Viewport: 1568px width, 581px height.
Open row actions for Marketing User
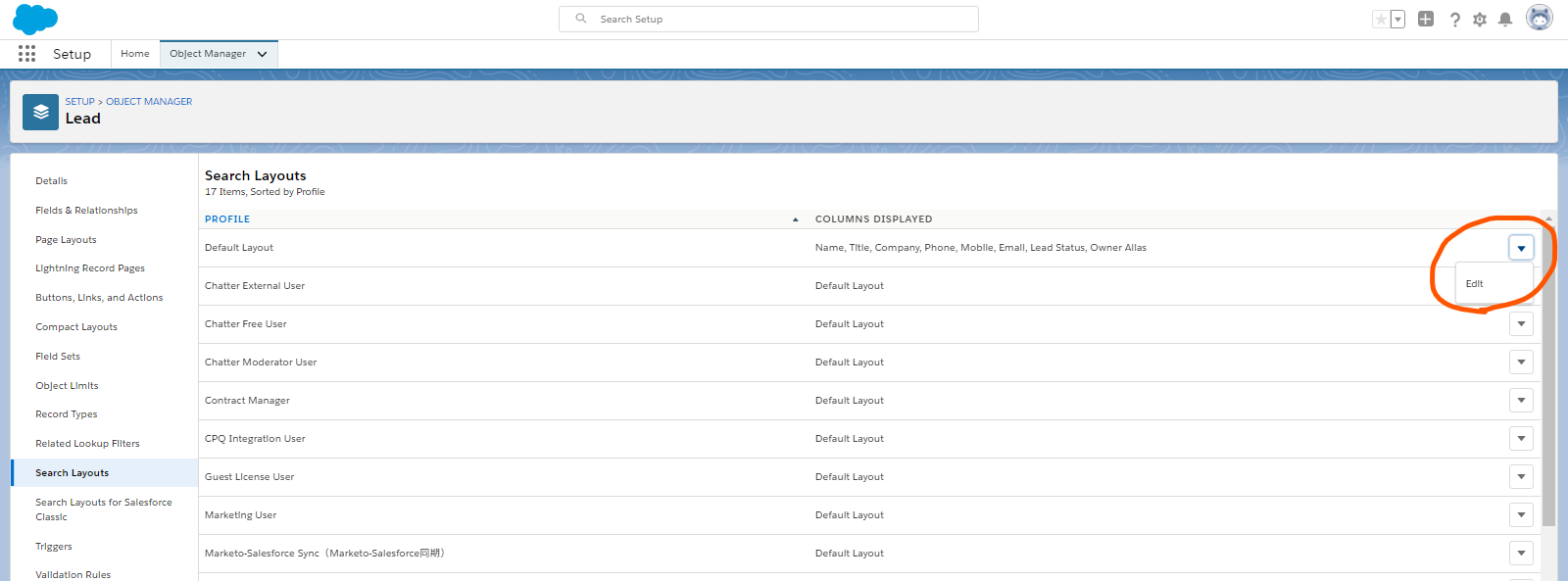tap(1521, 515)
